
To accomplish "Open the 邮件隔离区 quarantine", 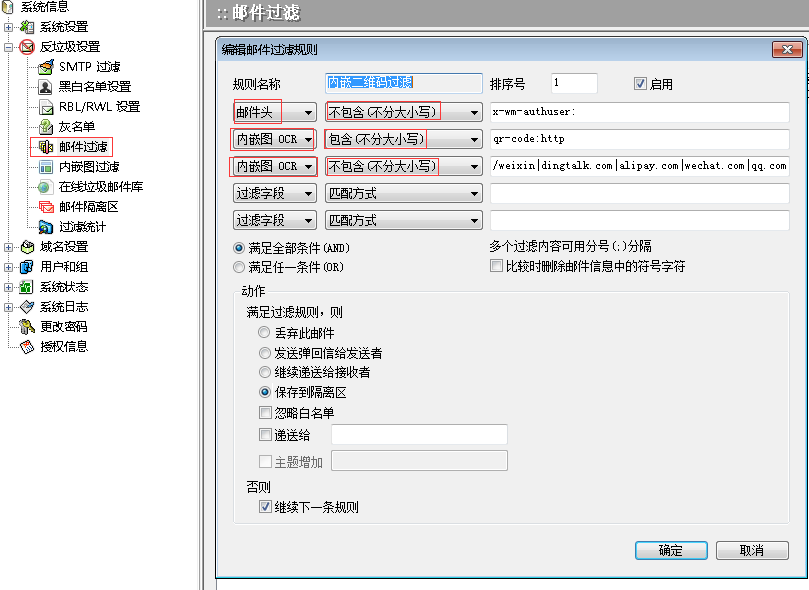I will point(76,207).
